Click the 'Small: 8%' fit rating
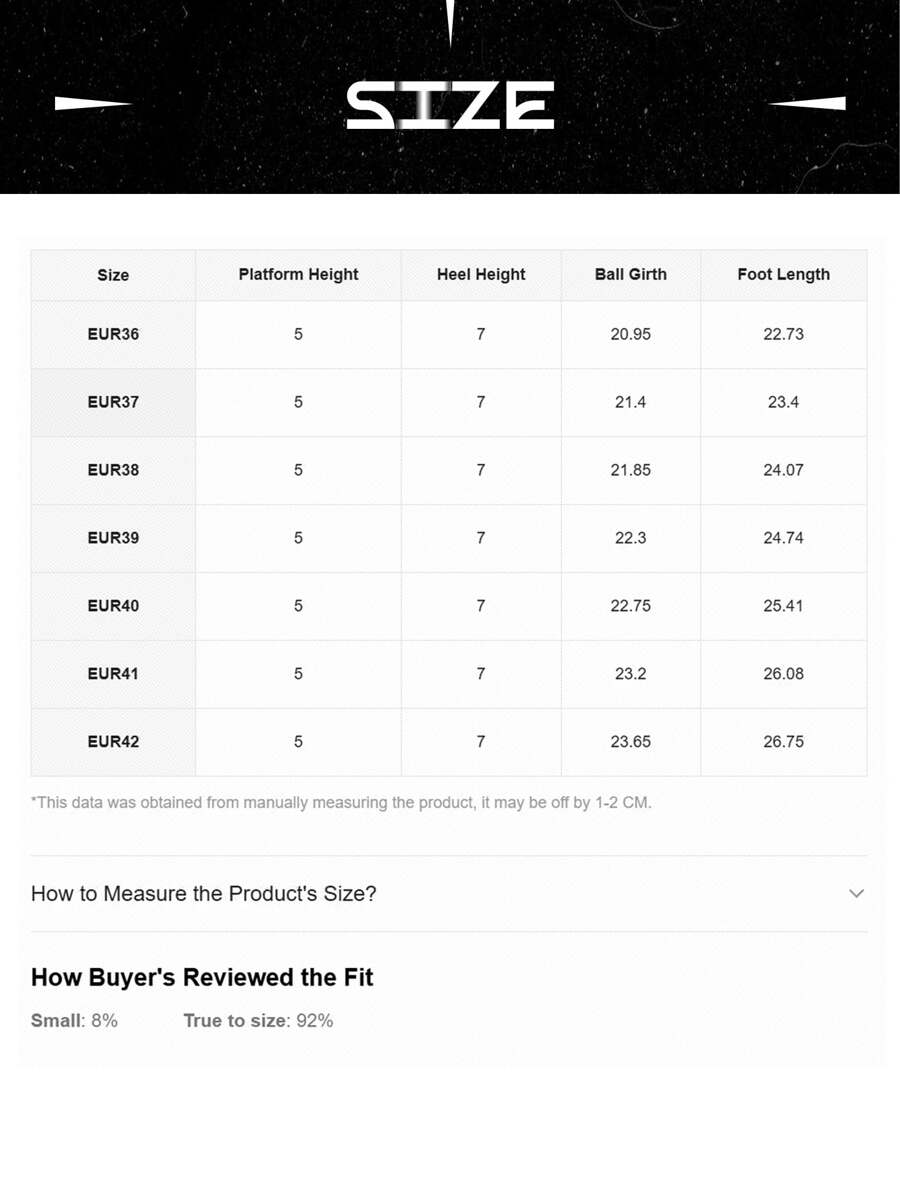Viewport: 900px width, 1198px height. (x=74, y=1020)
